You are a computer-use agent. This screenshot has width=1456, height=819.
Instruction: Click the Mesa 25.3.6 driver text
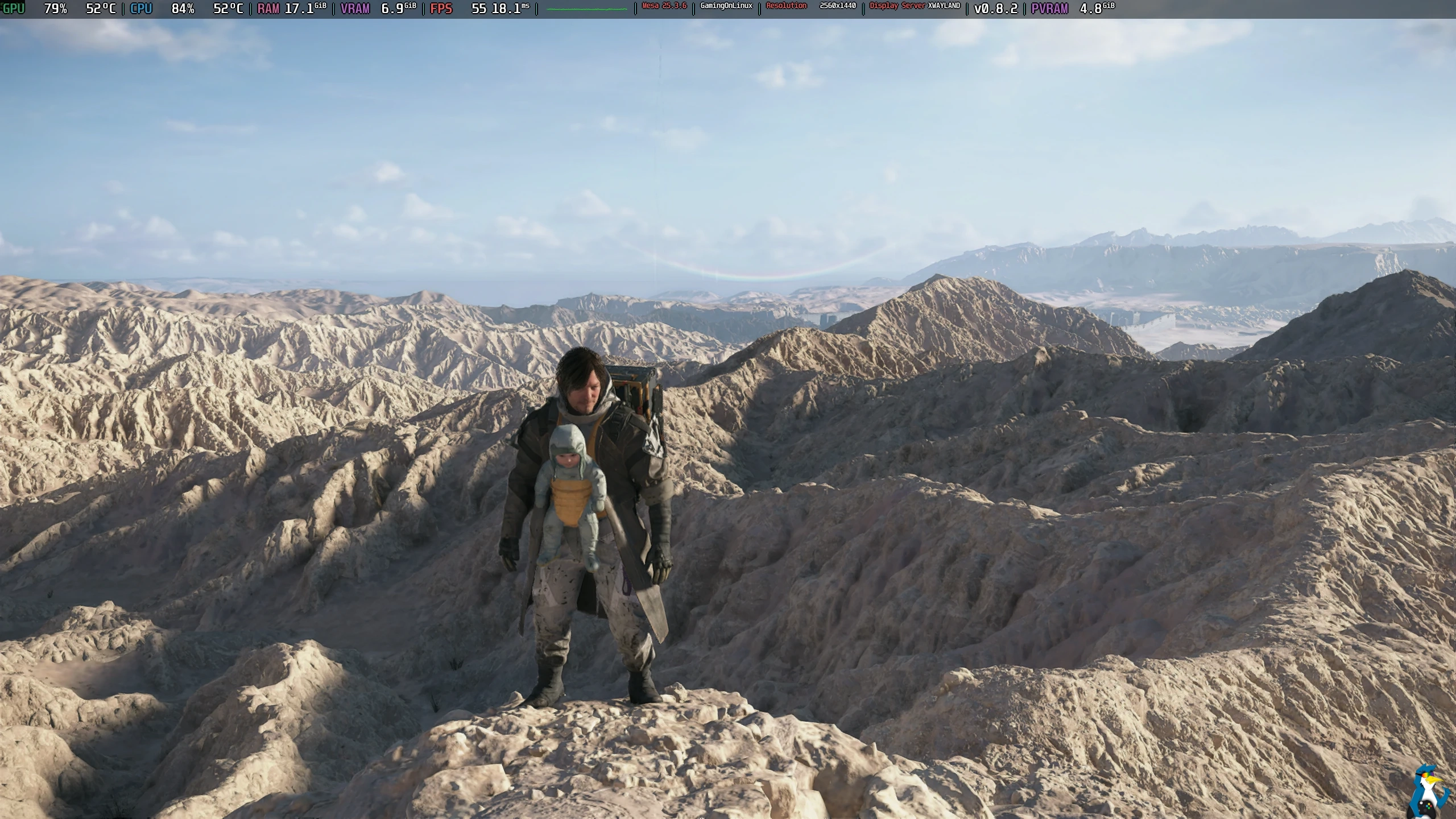pyautogui.click(x=664, y=6)
